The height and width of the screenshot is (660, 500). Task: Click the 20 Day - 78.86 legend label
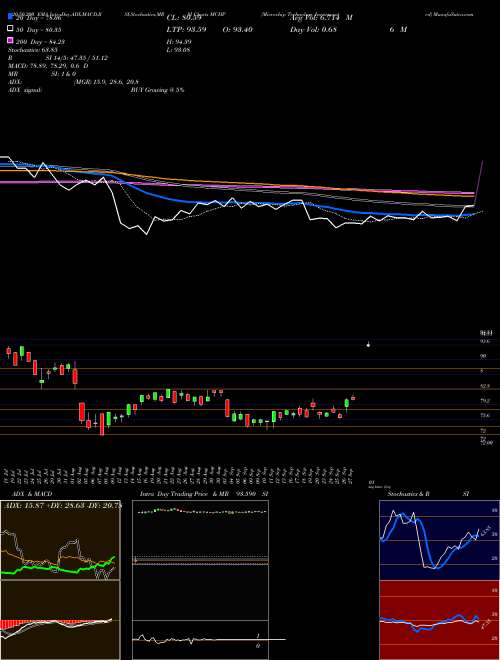click(39, 18)
